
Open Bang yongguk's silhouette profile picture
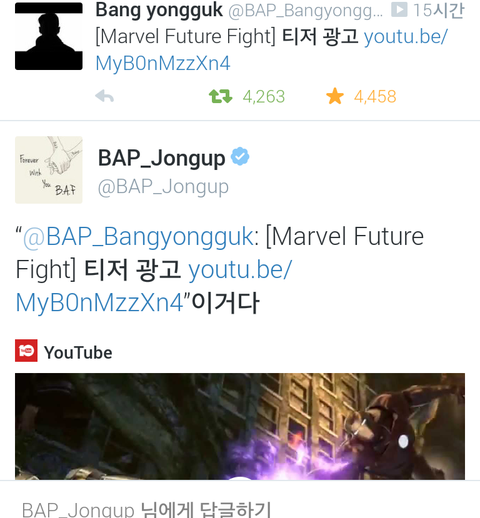click(x=49, y=36)
